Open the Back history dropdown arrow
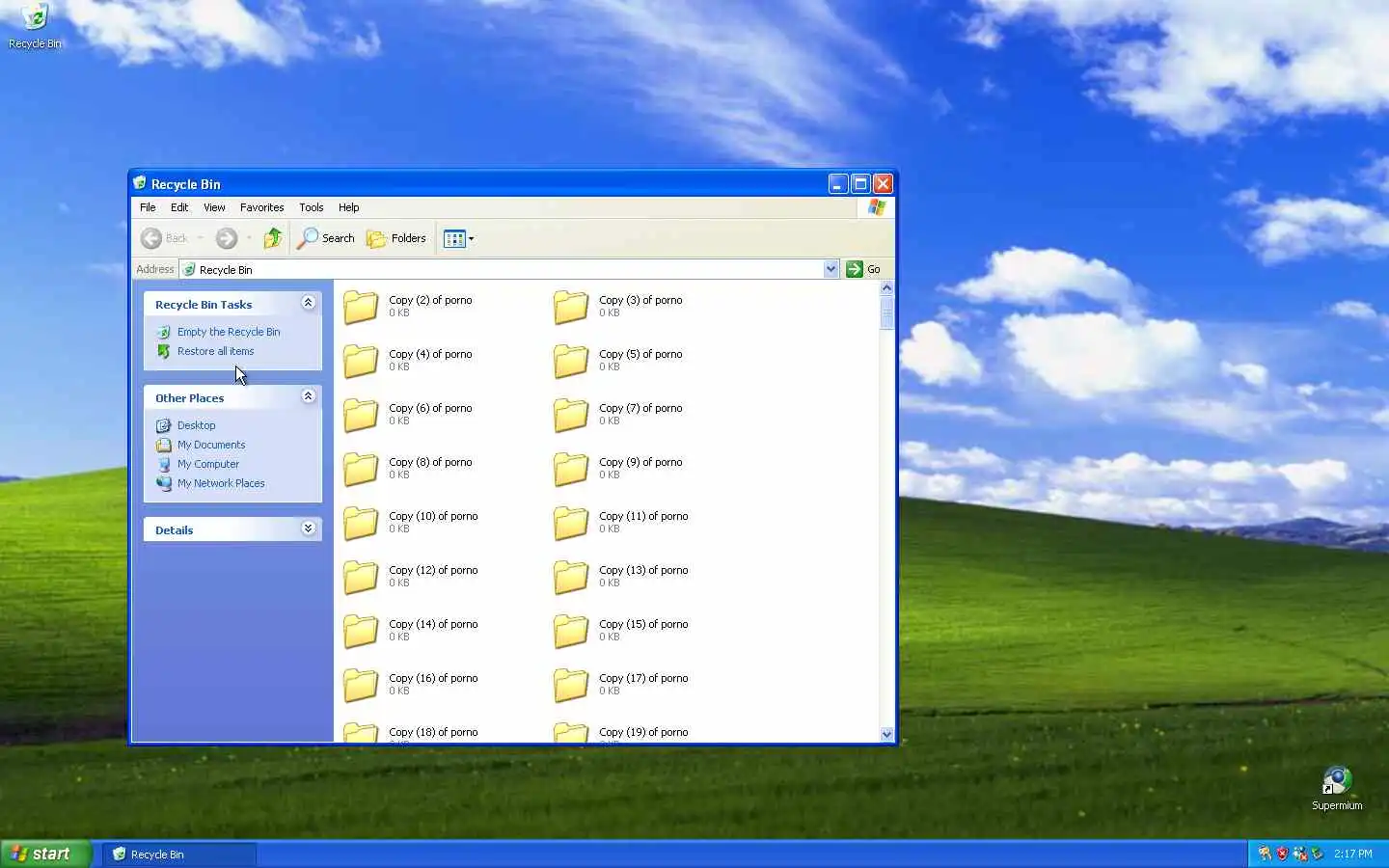Image resolution: width=1389 pixels, height=868 pixels. 201,238
